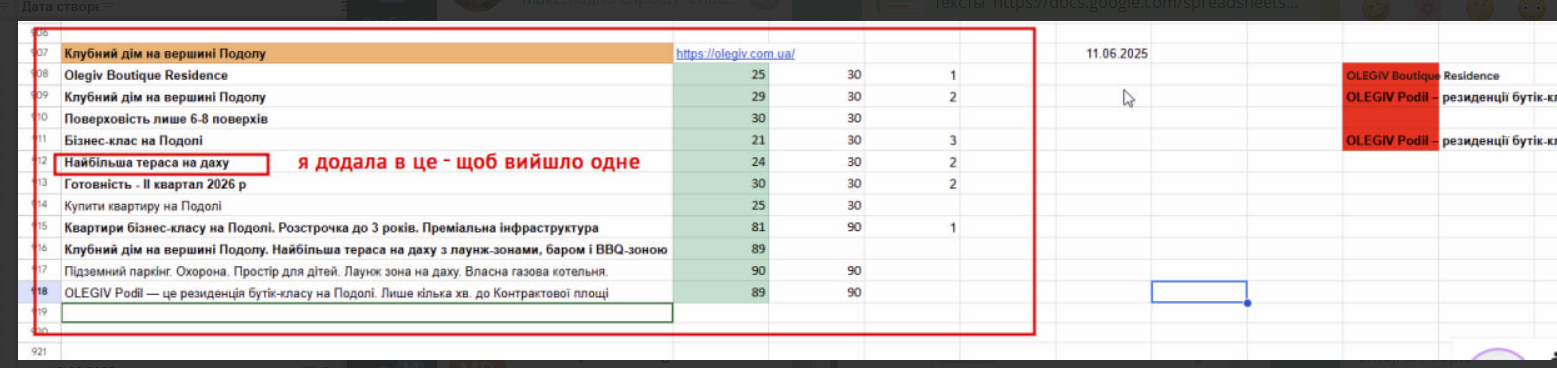Select the 'OLEGIV Podil — це резиденція' cell
This screenshot has height=368, width=1557.
[x=367, y=293]
